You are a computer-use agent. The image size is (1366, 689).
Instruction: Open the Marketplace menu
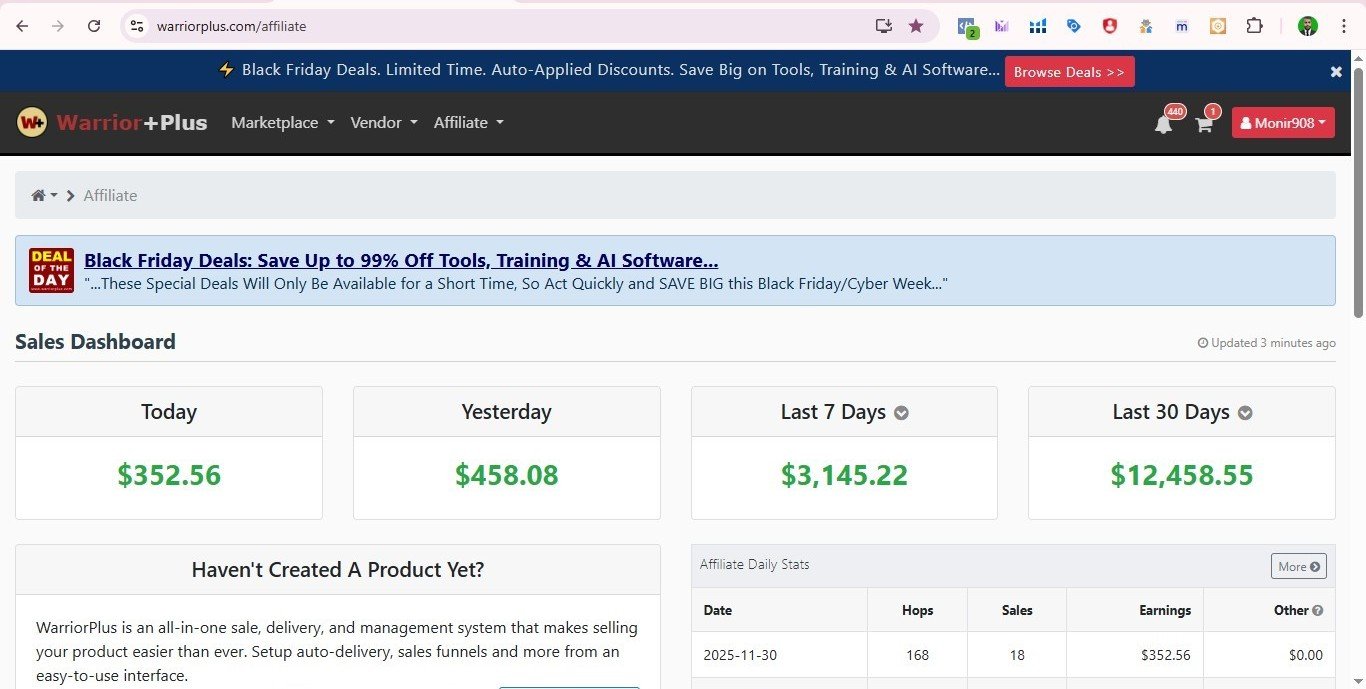(282, 123)
